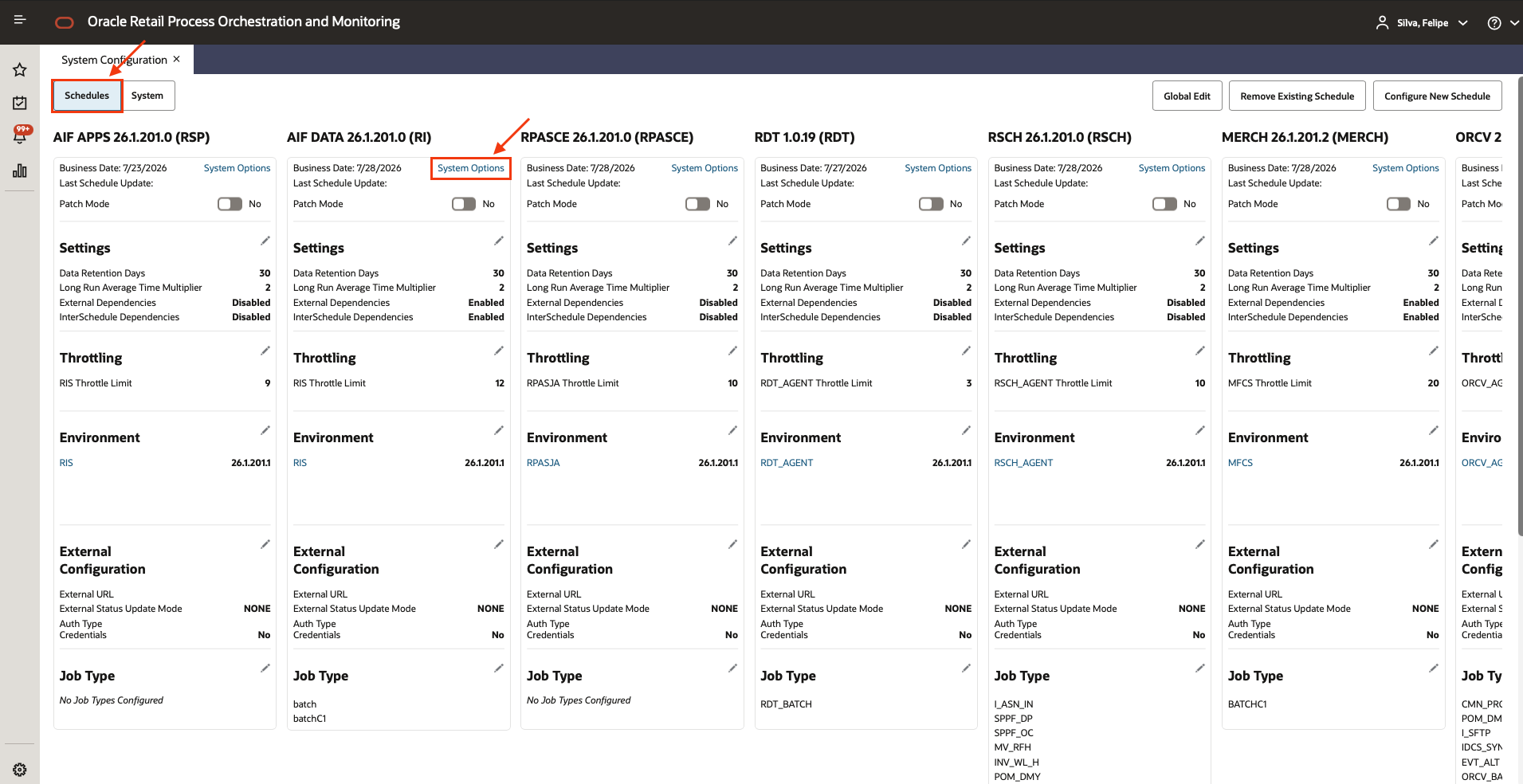This screenshot has height=784, width=1523.
Task: Expand the Silva, Felipe user dropdown
Action: pos(1463,23)
